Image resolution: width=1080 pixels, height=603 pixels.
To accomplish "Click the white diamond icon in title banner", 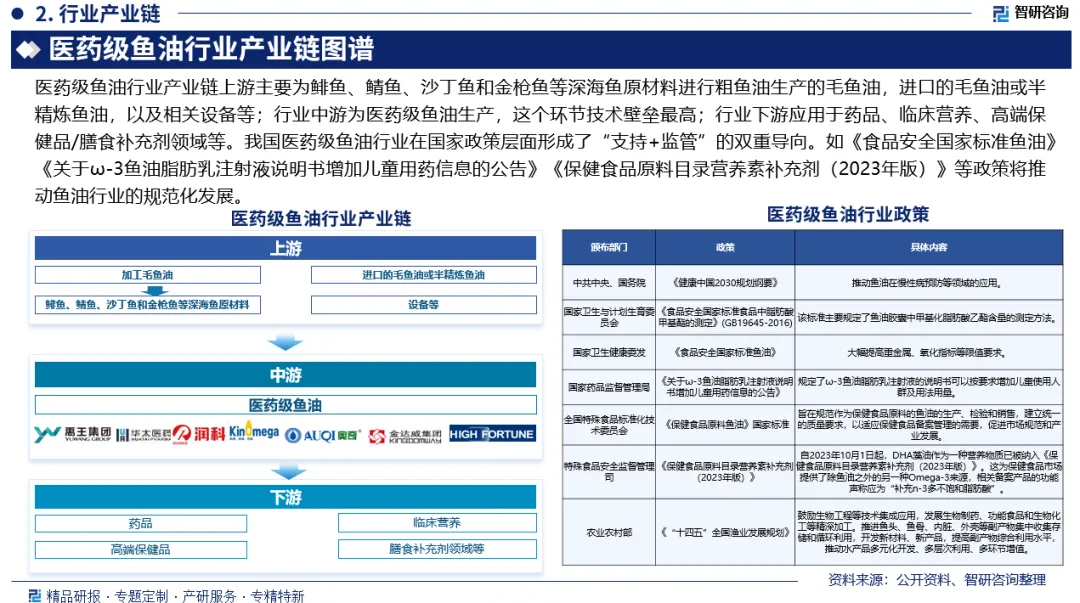I will [29, 50].
